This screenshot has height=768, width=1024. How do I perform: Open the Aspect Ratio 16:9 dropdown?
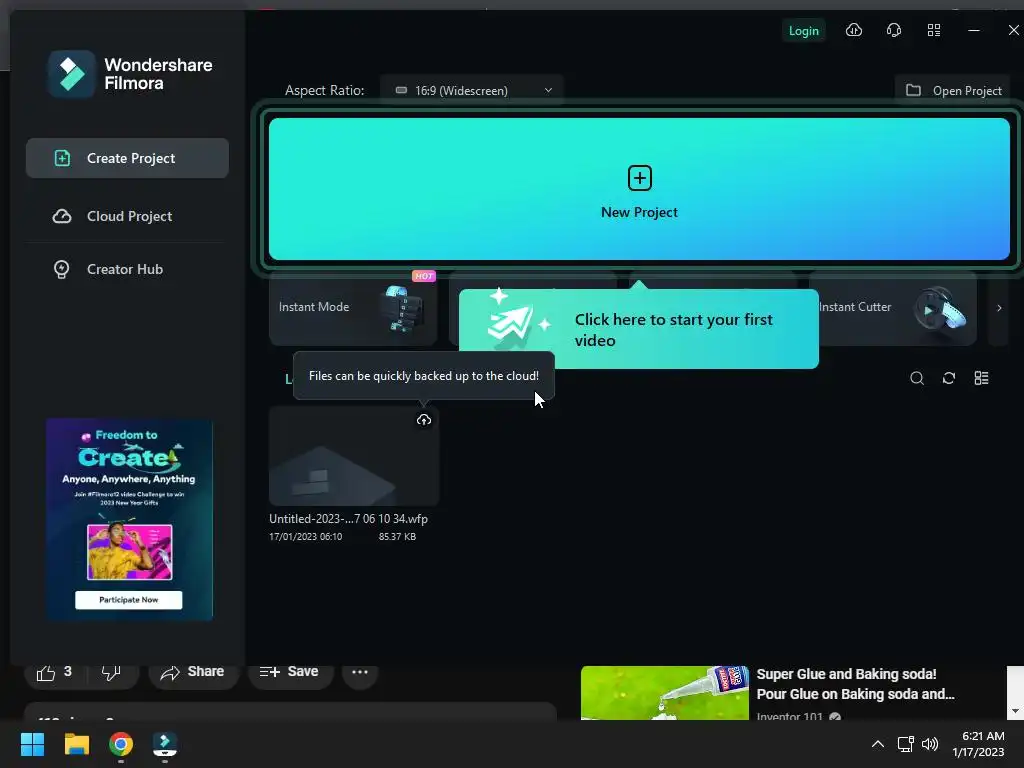tap(471, 90)
